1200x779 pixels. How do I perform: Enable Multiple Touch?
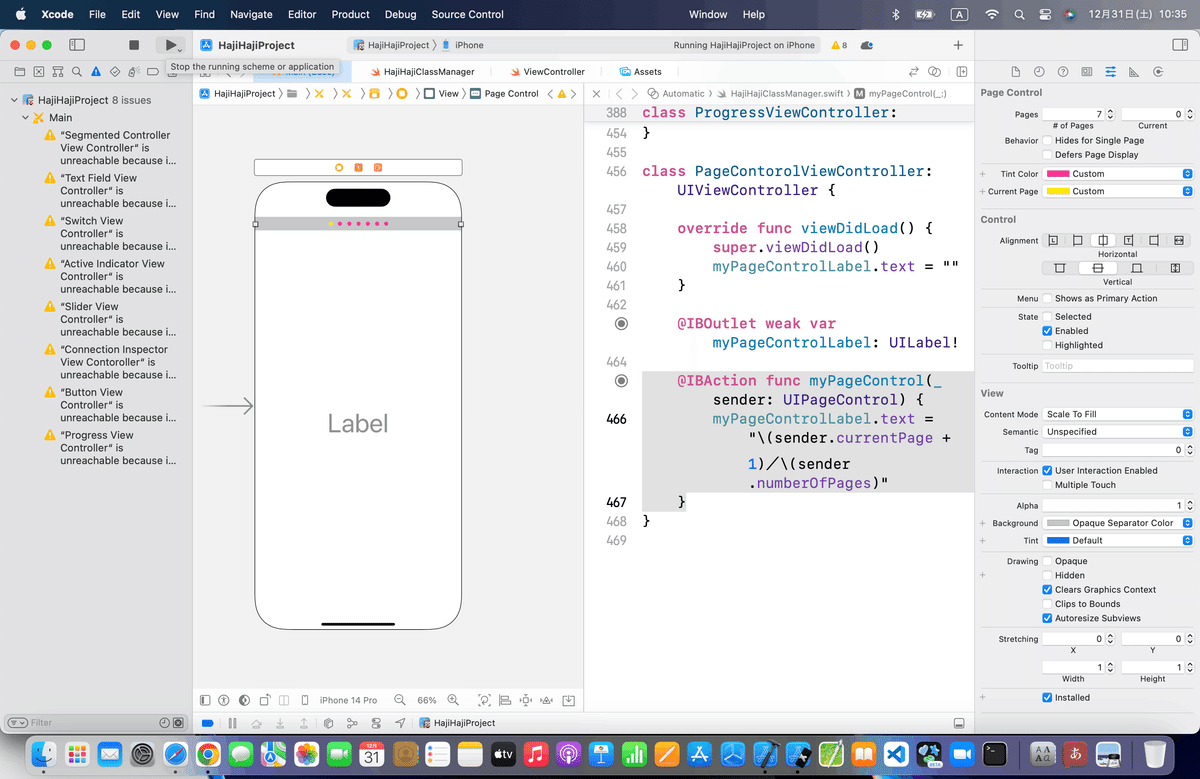pyautogui.click(x=1047, y=485)
